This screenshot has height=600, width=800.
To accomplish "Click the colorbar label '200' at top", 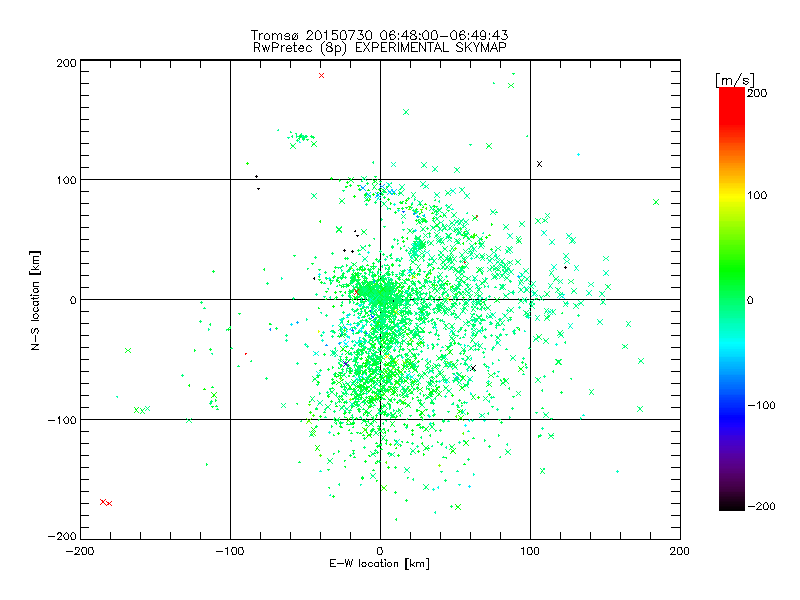I will click(757, 93).
